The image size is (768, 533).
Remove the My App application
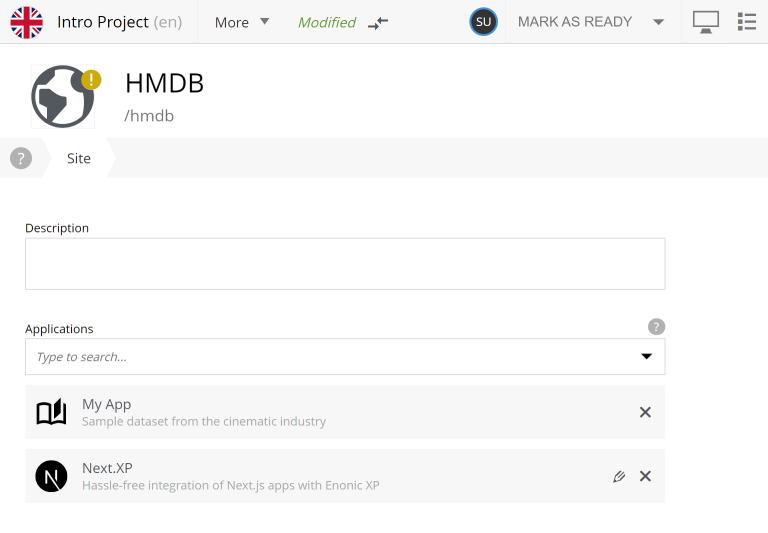tap(645, 412)
